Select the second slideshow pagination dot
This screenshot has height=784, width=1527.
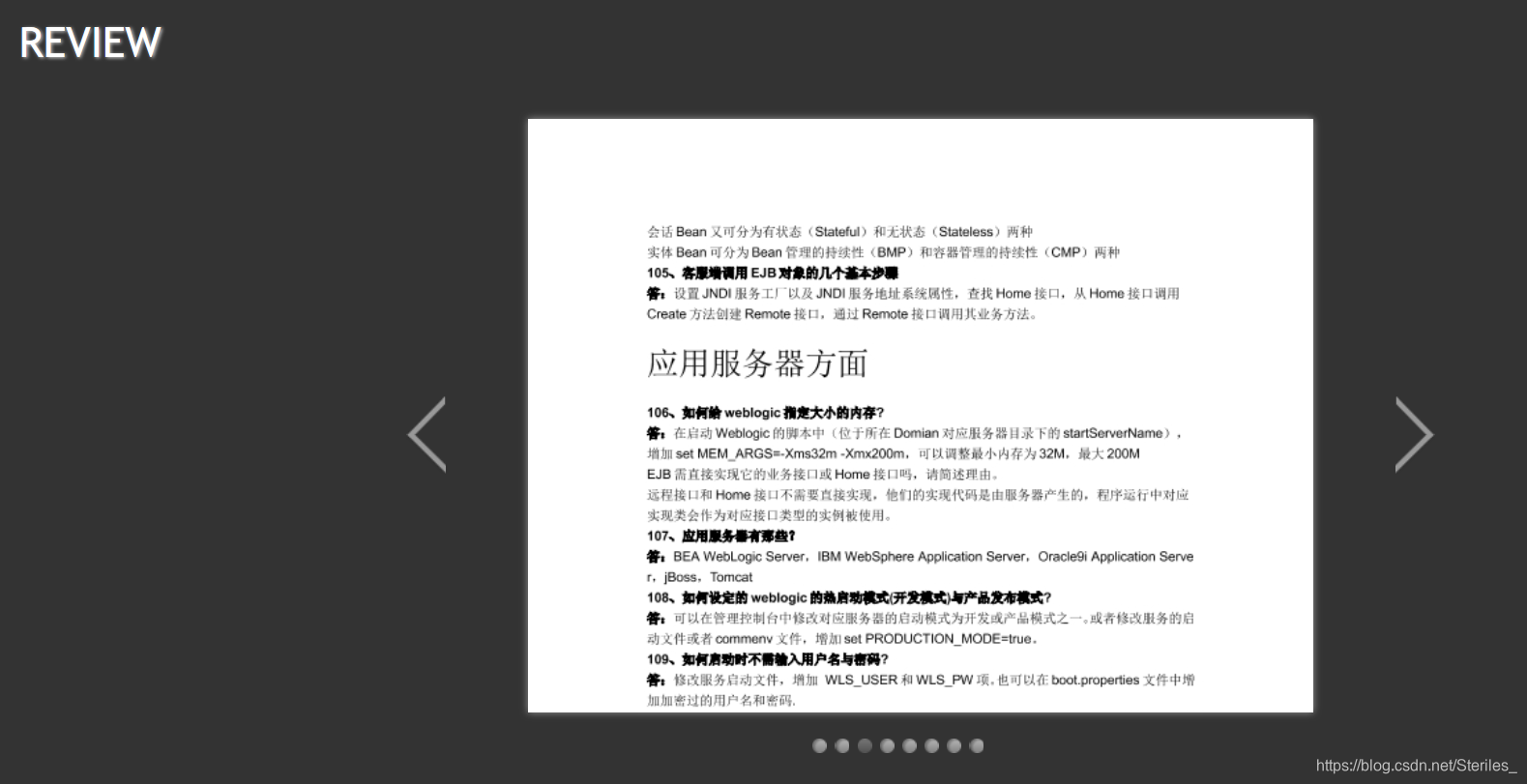(x=842, y=745)
